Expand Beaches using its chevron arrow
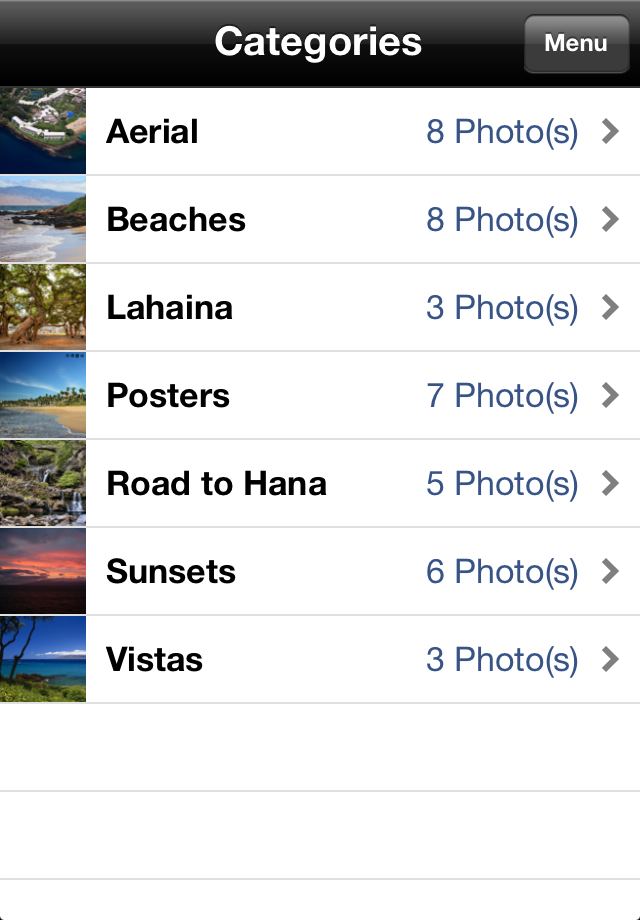Screen dimensions: 640x920 point(610,219)
